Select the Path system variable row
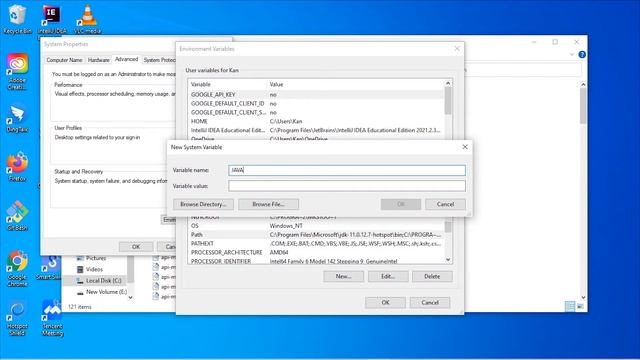 click(316, 235)
